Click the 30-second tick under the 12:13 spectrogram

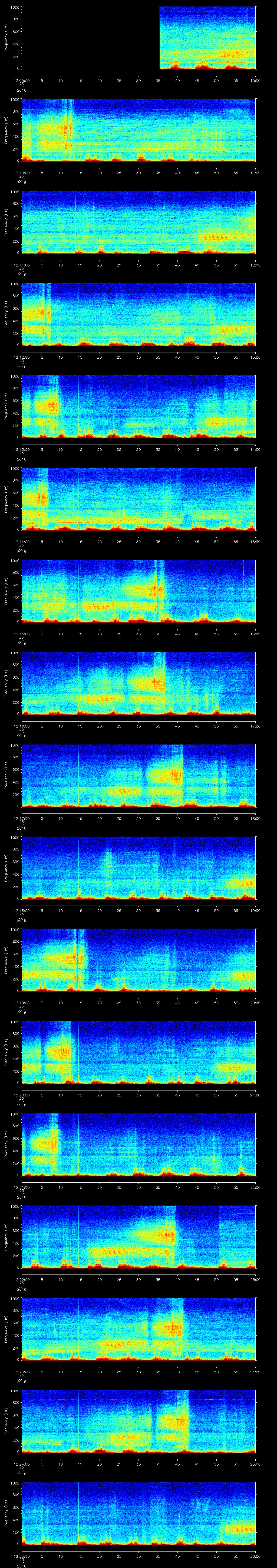point(138,449)
